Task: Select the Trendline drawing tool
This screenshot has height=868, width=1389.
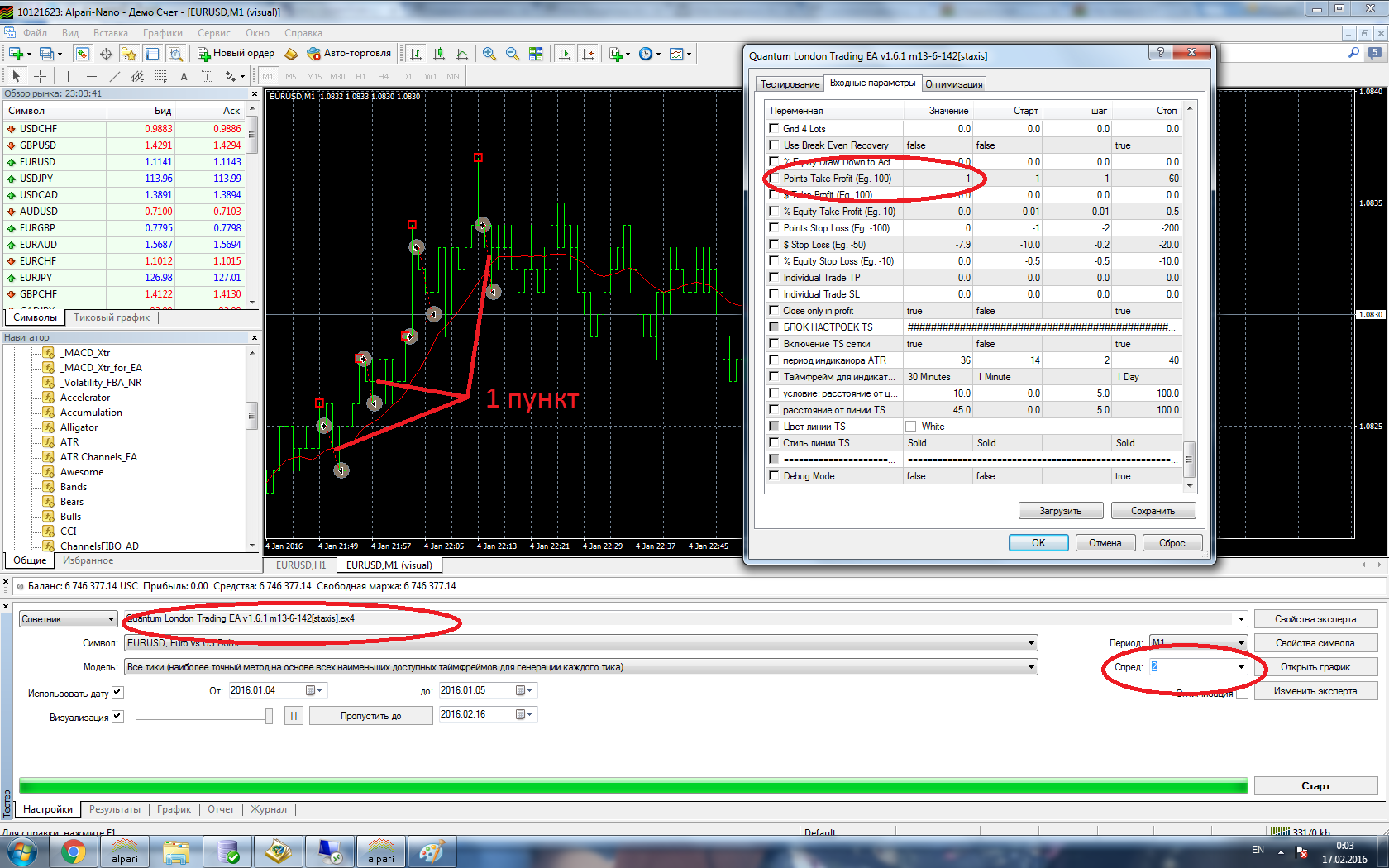Action: (x=115, y=76)
